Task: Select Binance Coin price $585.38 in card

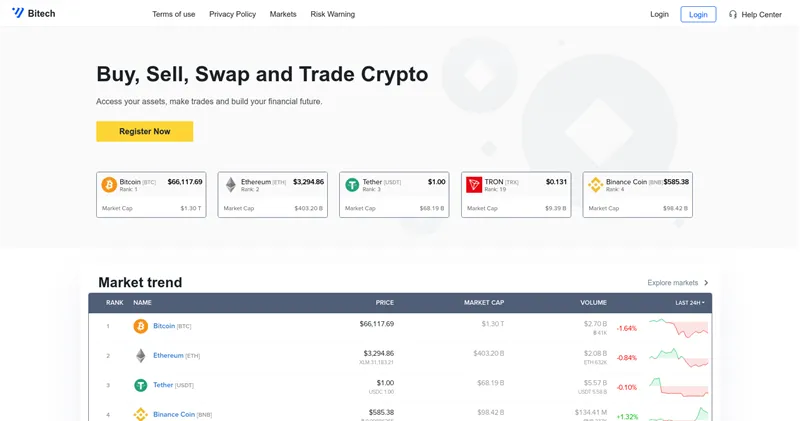Action: coord(676,182)
